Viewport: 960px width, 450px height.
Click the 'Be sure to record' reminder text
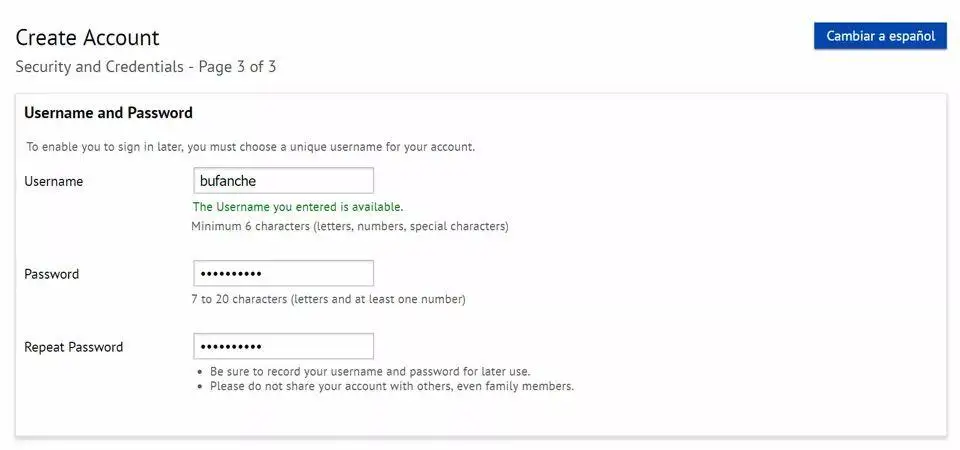370,372
